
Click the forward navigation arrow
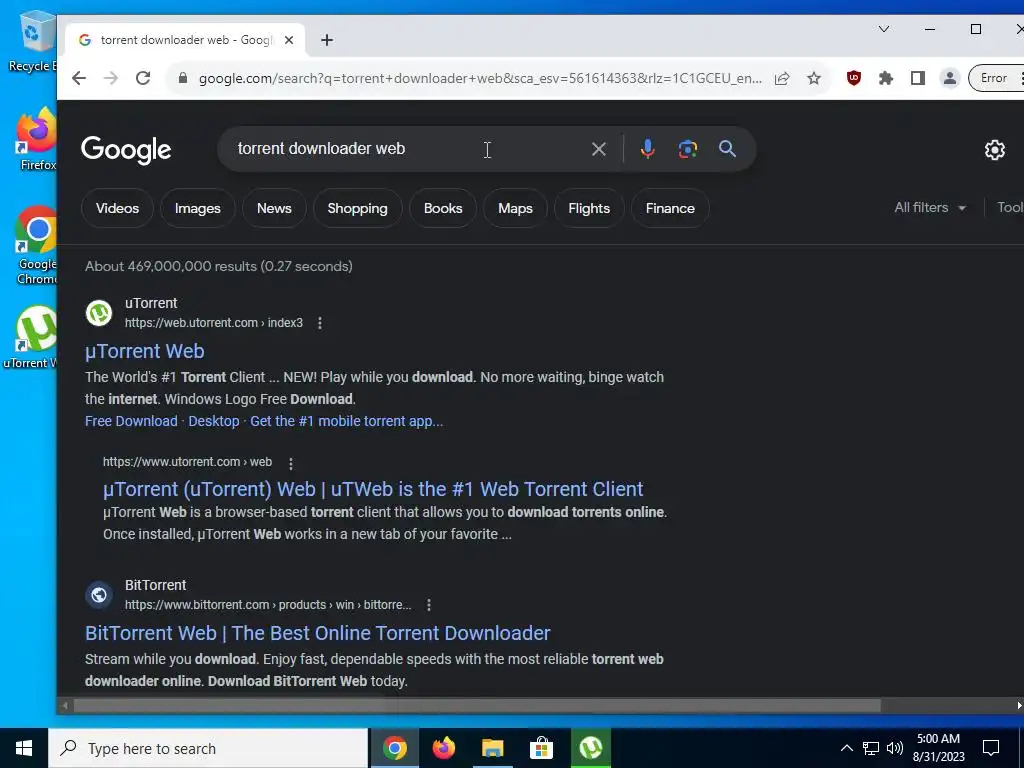click(111, 78)
